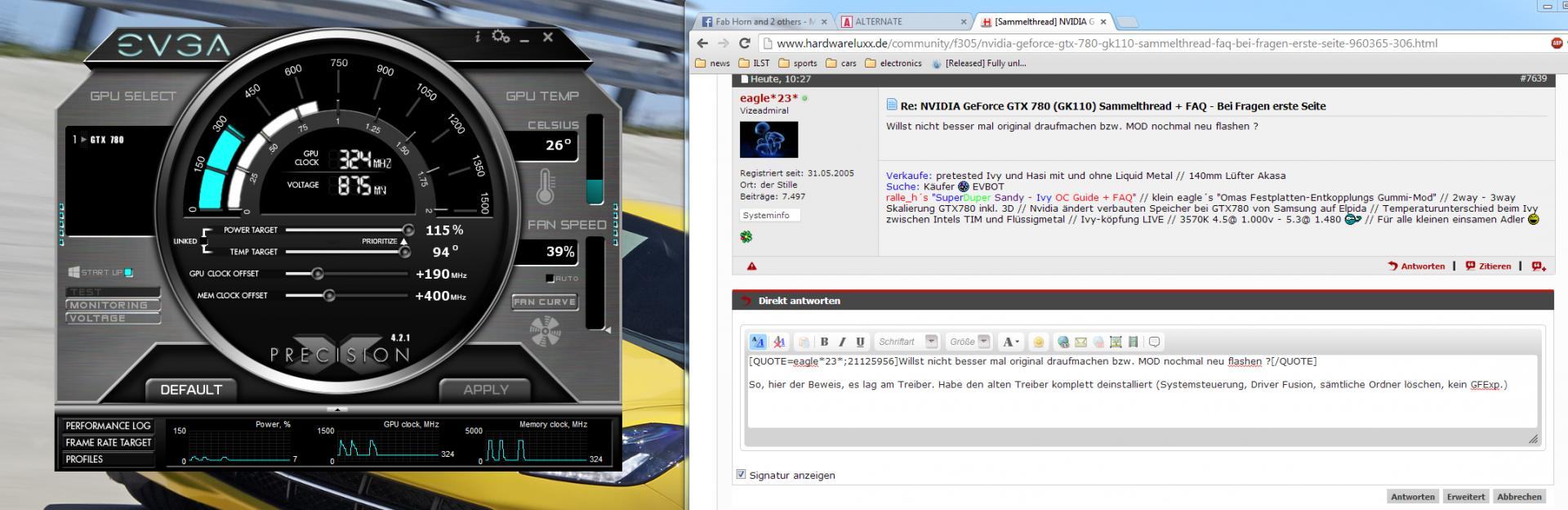Click the Windows logo next to Start Up
This screenshot has width=1568, height=510.
73,272
